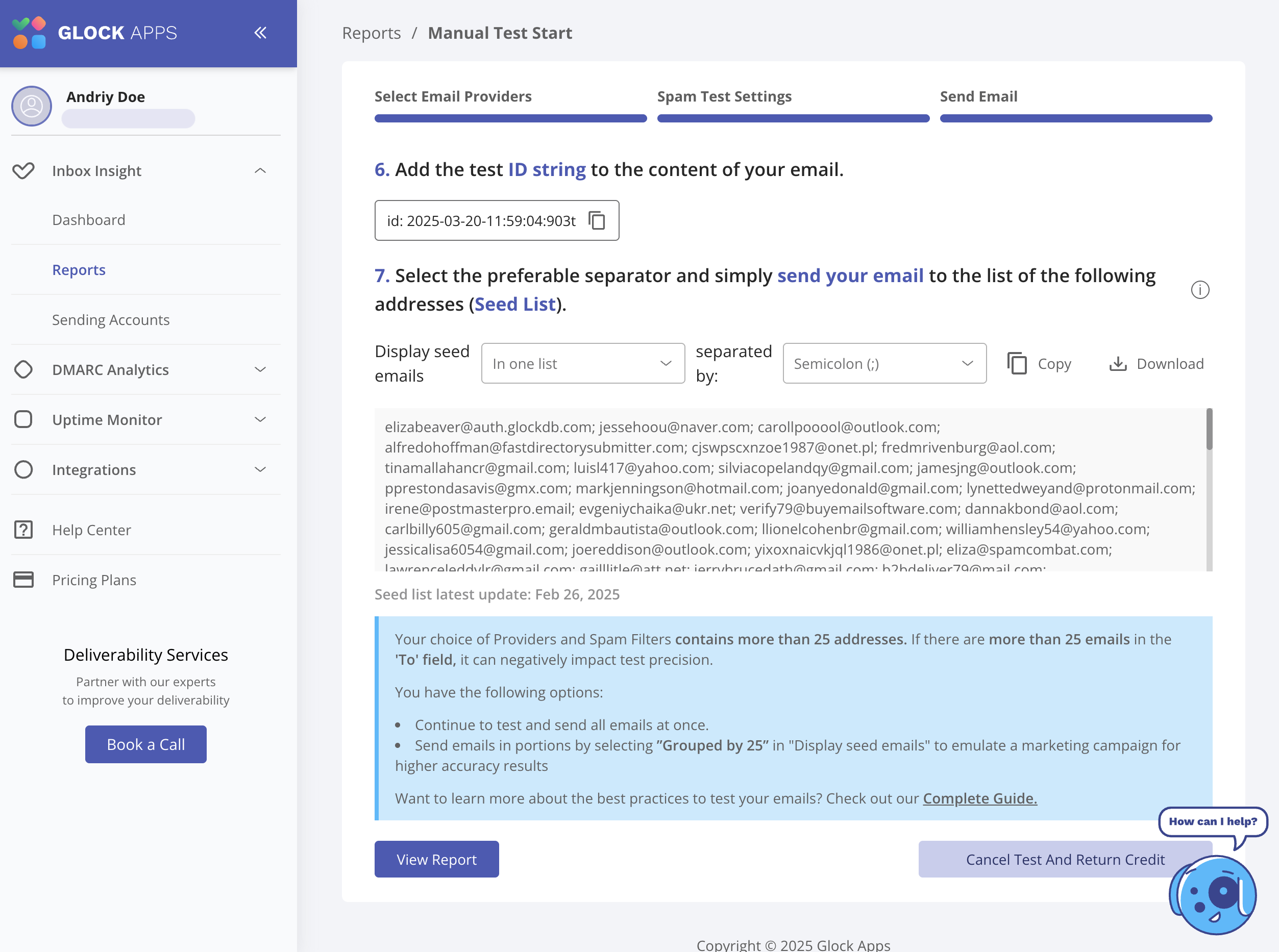
Task: Open Help Center from sidebar
Action: [91, 530]
